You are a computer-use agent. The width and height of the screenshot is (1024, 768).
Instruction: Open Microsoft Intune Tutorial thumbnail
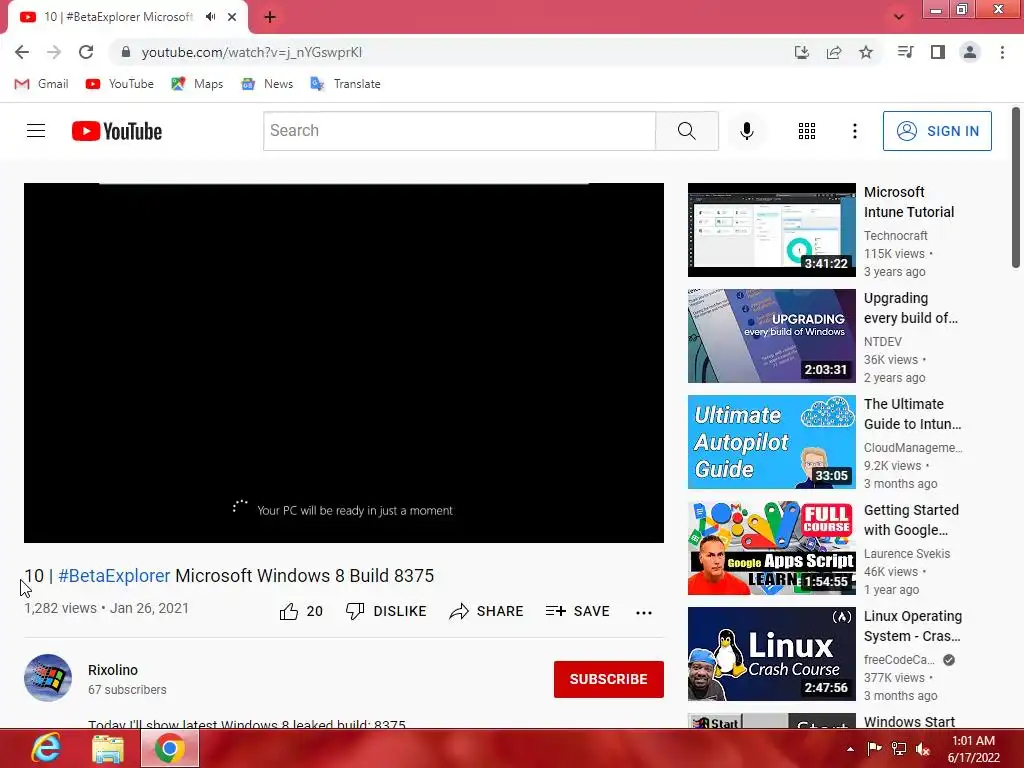[x=772, y=230]
